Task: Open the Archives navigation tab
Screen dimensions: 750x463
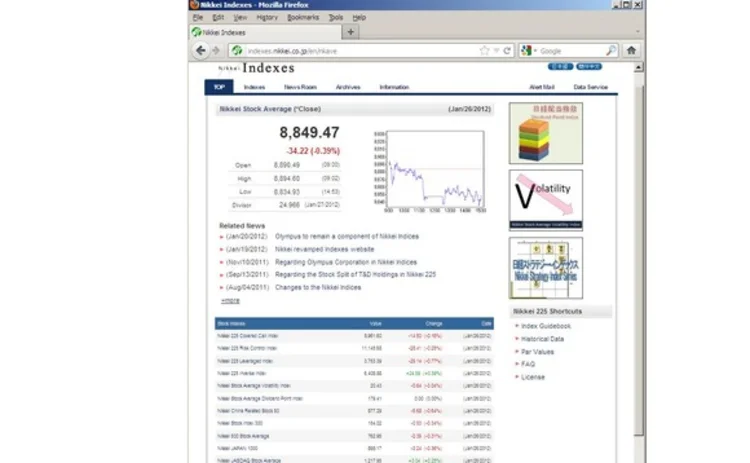Action: pyautogui.click(x=348, y=87)
